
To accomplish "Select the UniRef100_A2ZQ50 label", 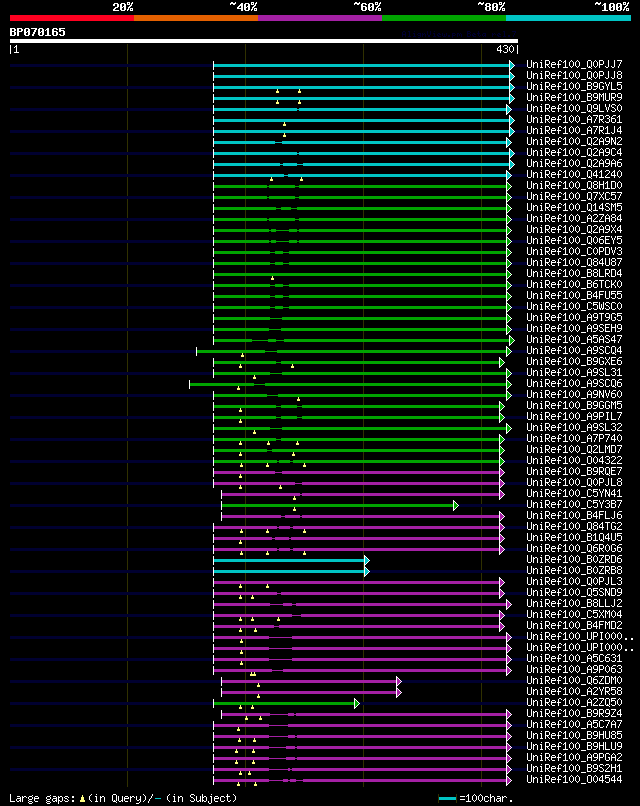I will [574, 703].
